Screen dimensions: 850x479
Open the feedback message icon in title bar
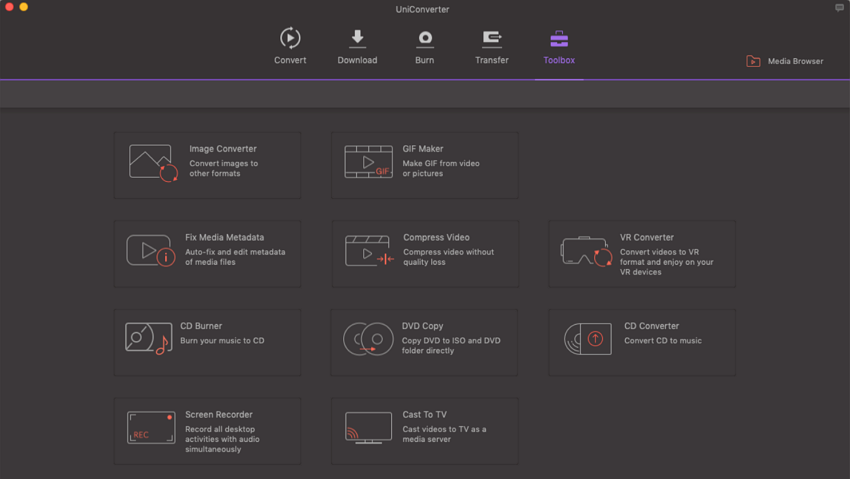point(839,8)
